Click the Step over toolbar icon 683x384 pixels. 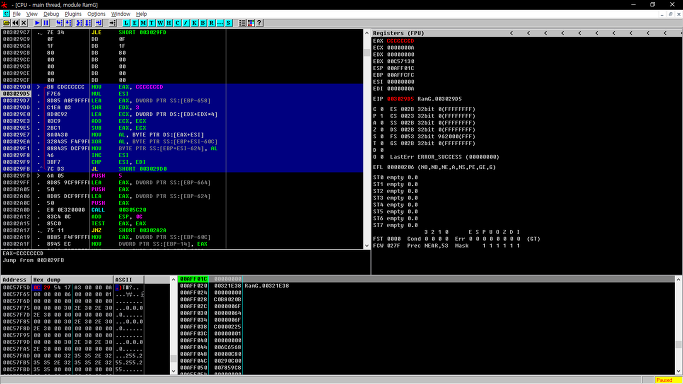click(x=68, y=23)
